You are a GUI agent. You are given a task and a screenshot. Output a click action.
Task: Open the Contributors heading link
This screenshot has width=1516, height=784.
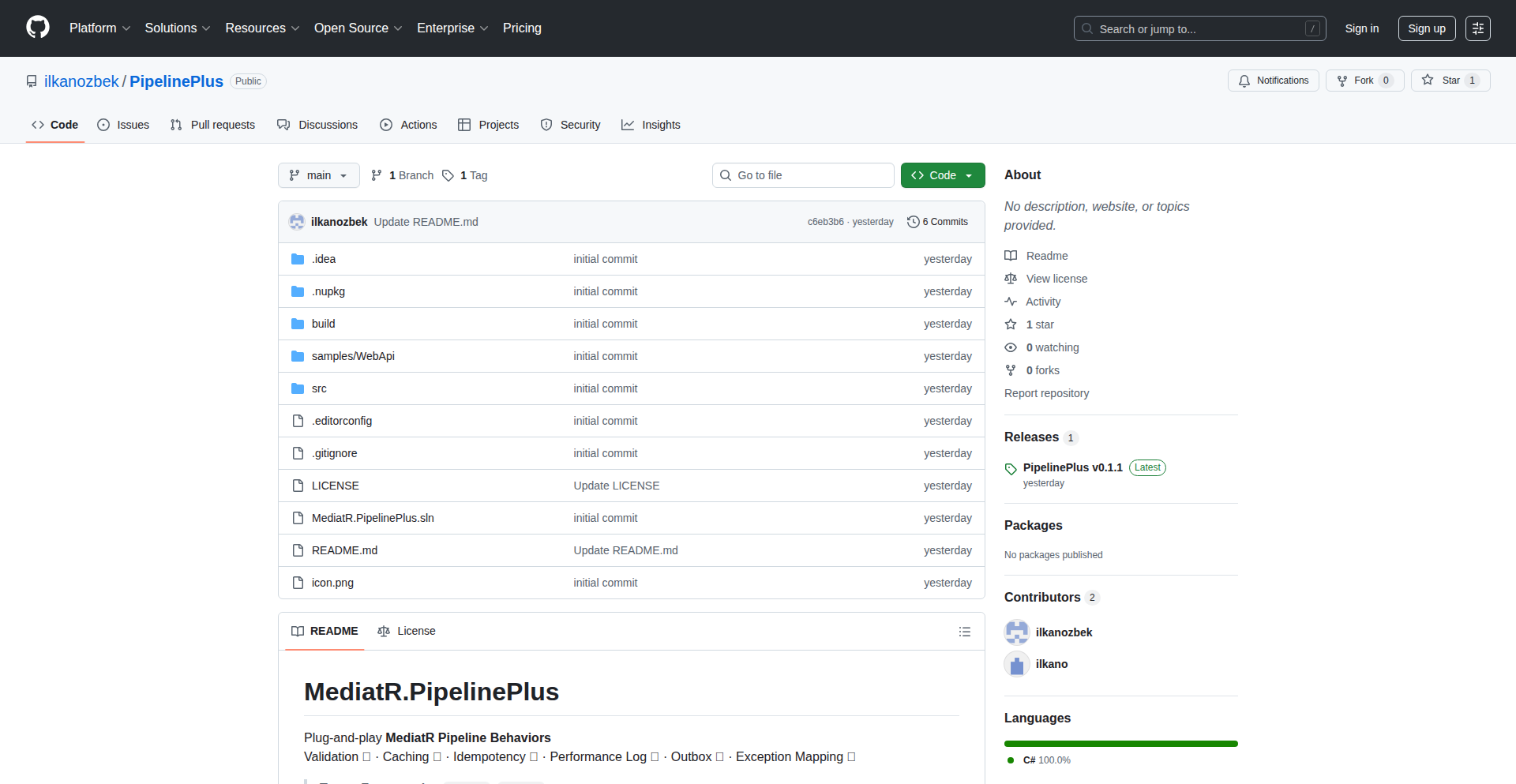(x=1051, y=598)
